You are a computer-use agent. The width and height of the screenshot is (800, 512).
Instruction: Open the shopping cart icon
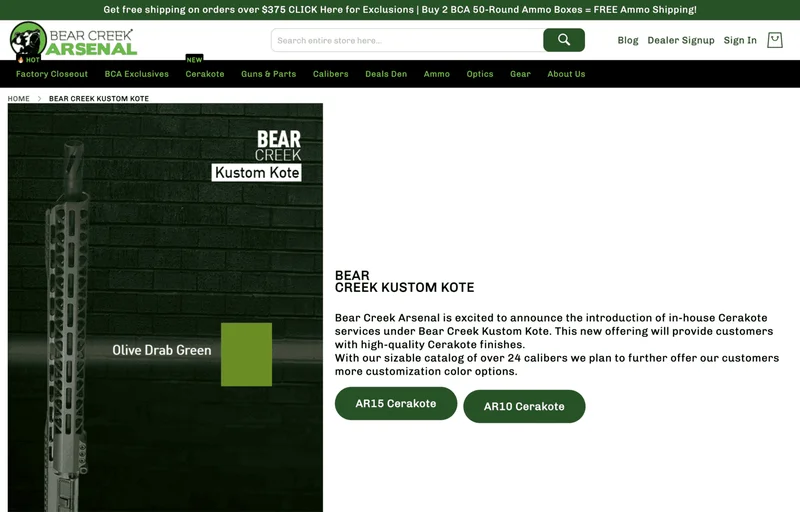(774, 40)
